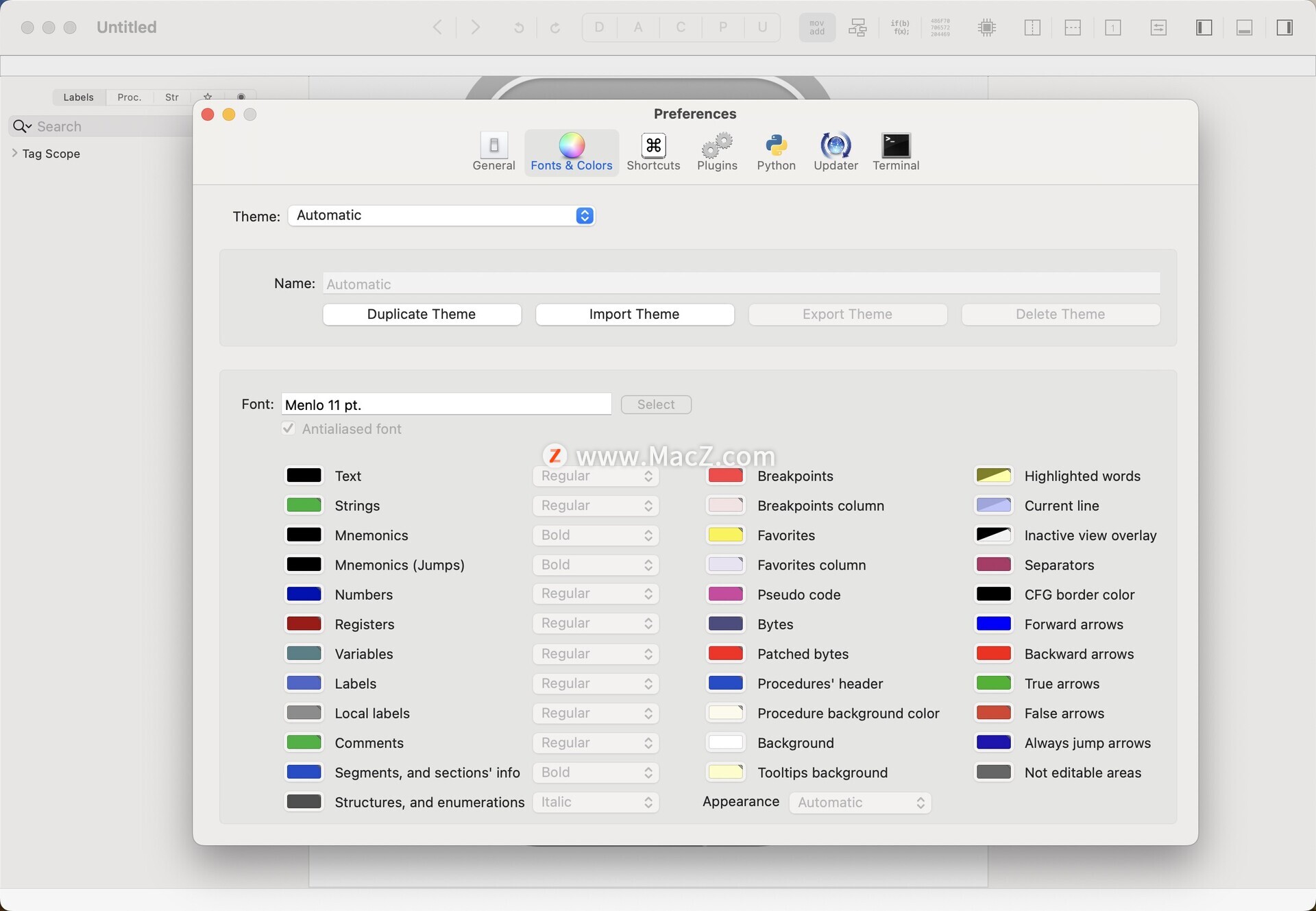Image resolution: width=1316 pixels, height=911 pixels.
Task: Mark as code with the C button
Action: pyautogui.click(x=681, y=27)
